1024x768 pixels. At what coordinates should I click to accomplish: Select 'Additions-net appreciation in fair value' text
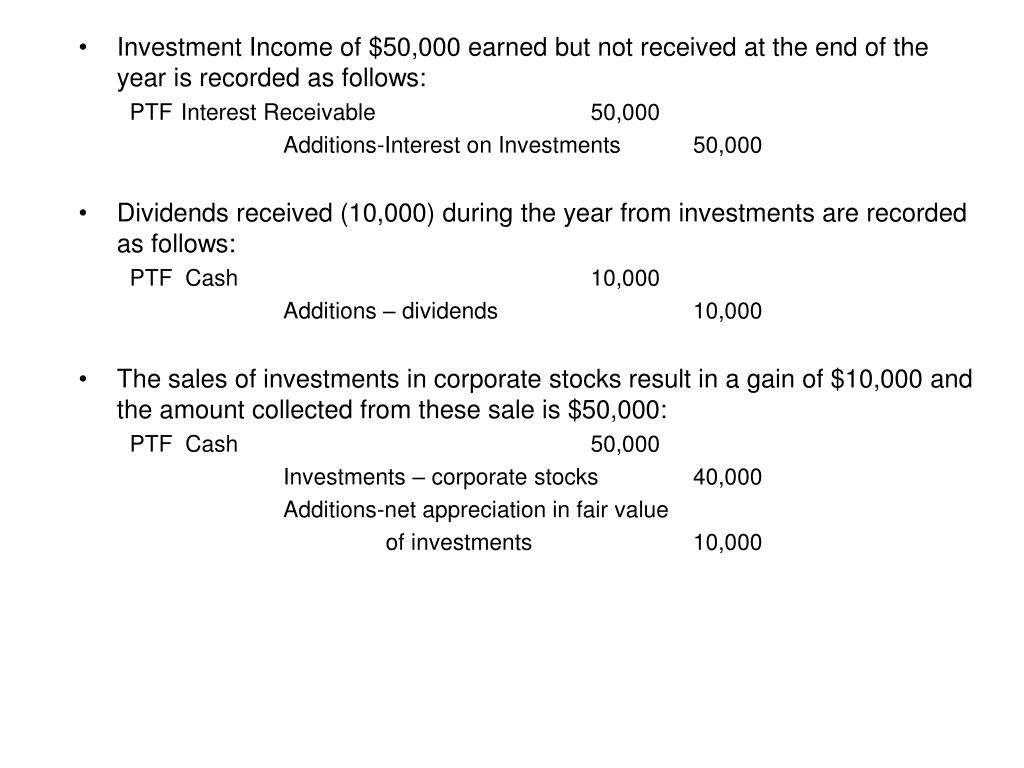pos(476,510)
